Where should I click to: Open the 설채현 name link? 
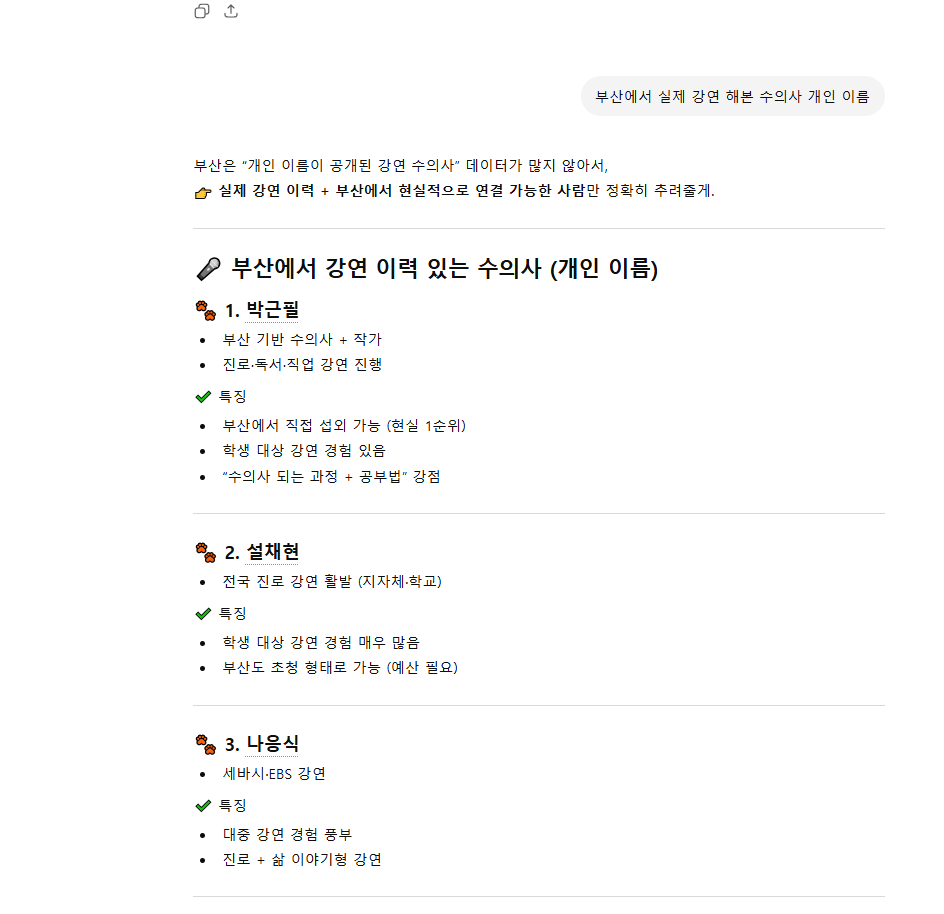click(x=272, y=552)
